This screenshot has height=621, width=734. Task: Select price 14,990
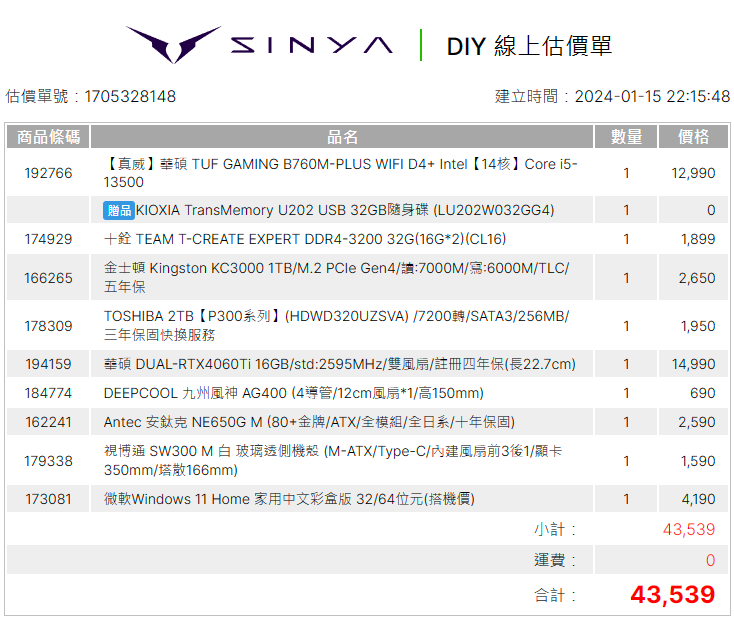[x=693, y=364]
